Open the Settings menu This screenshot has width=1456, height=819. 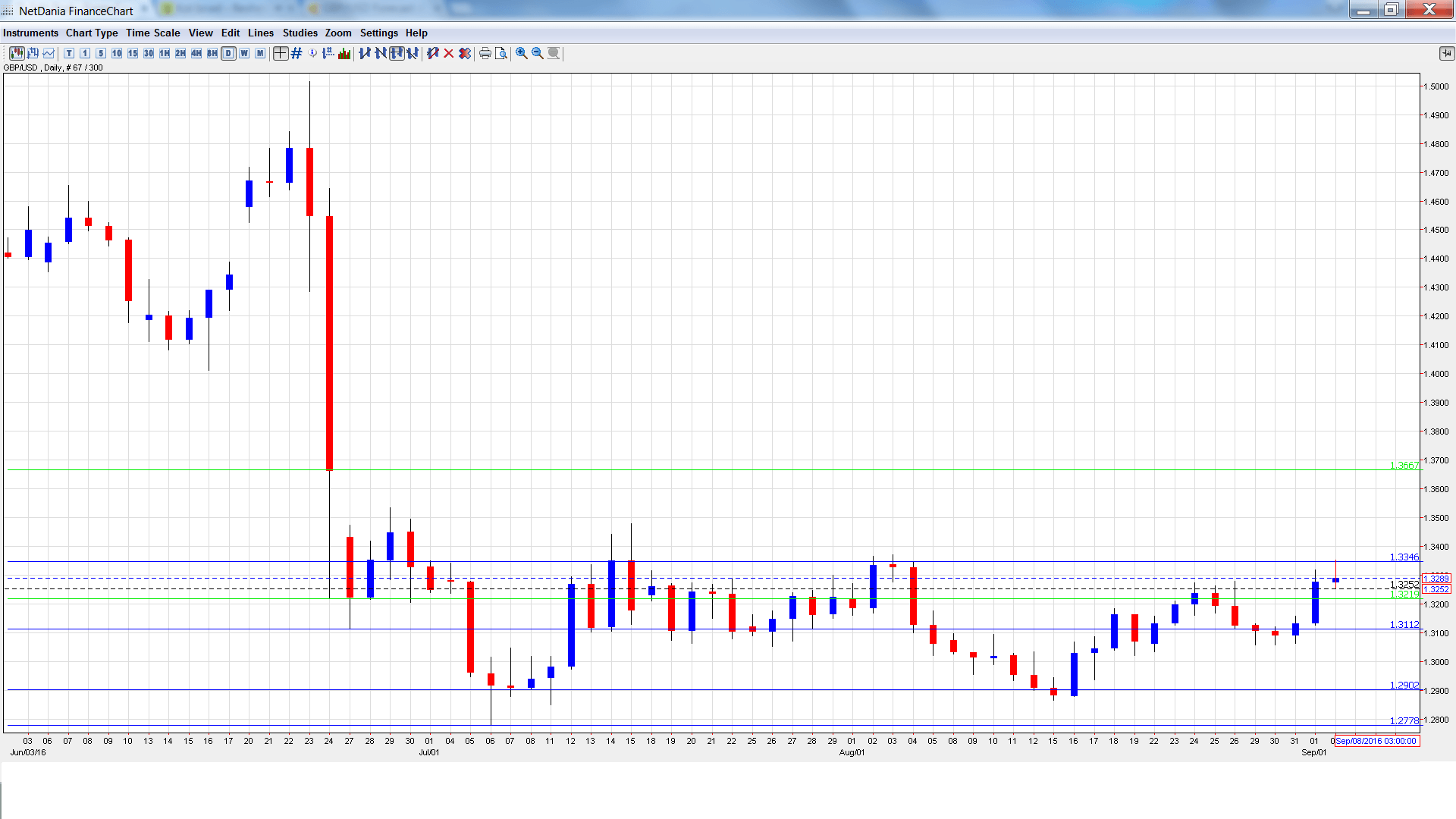coord(378,33)
